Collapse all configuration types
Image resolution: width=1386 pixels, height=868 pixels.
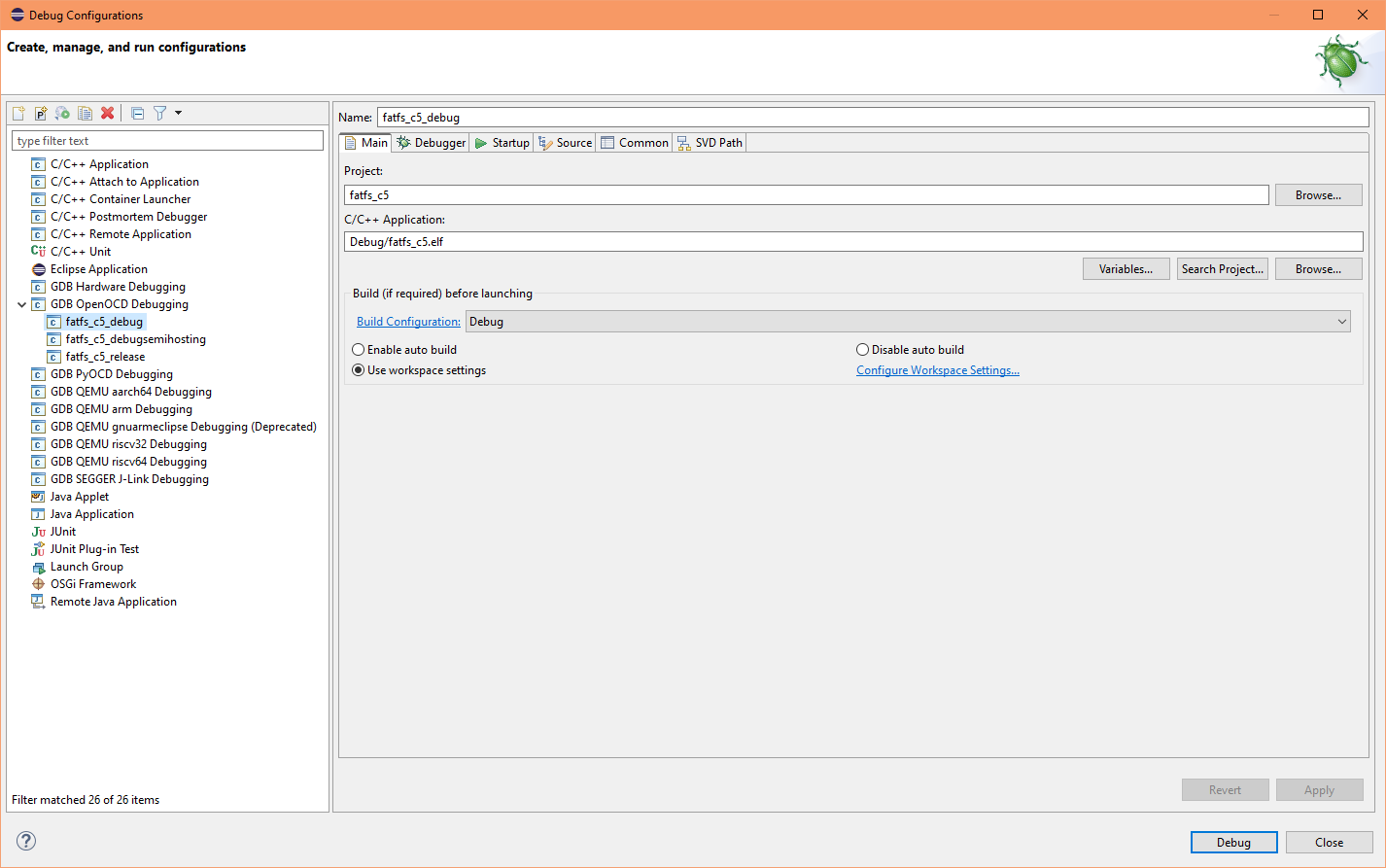coord(137,113)
